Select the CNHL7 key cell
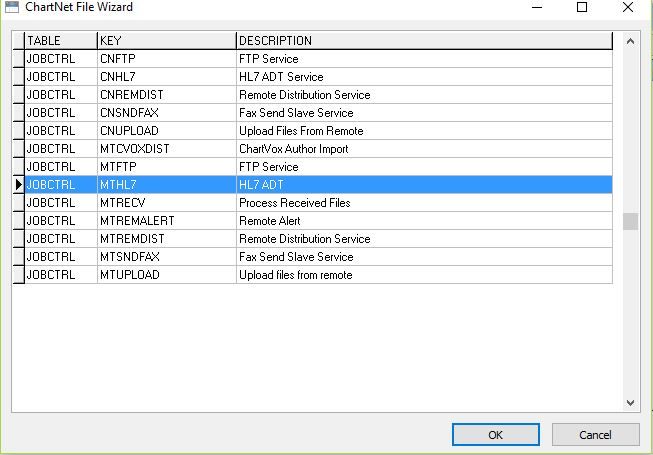 click(167, 77)
